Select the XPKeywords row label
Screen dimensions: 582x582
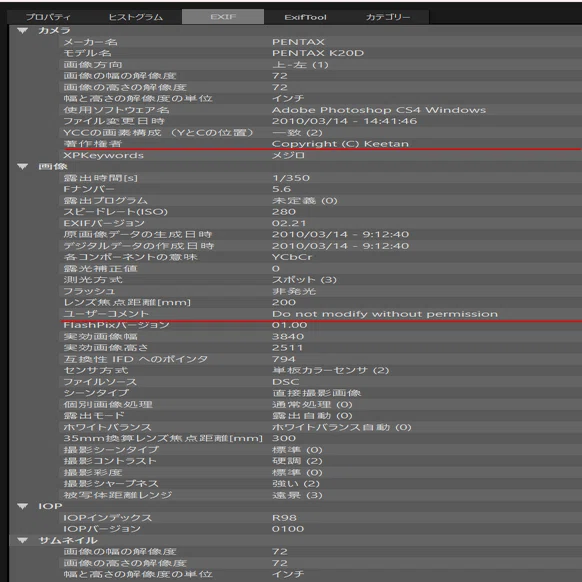tap(103, 155)
